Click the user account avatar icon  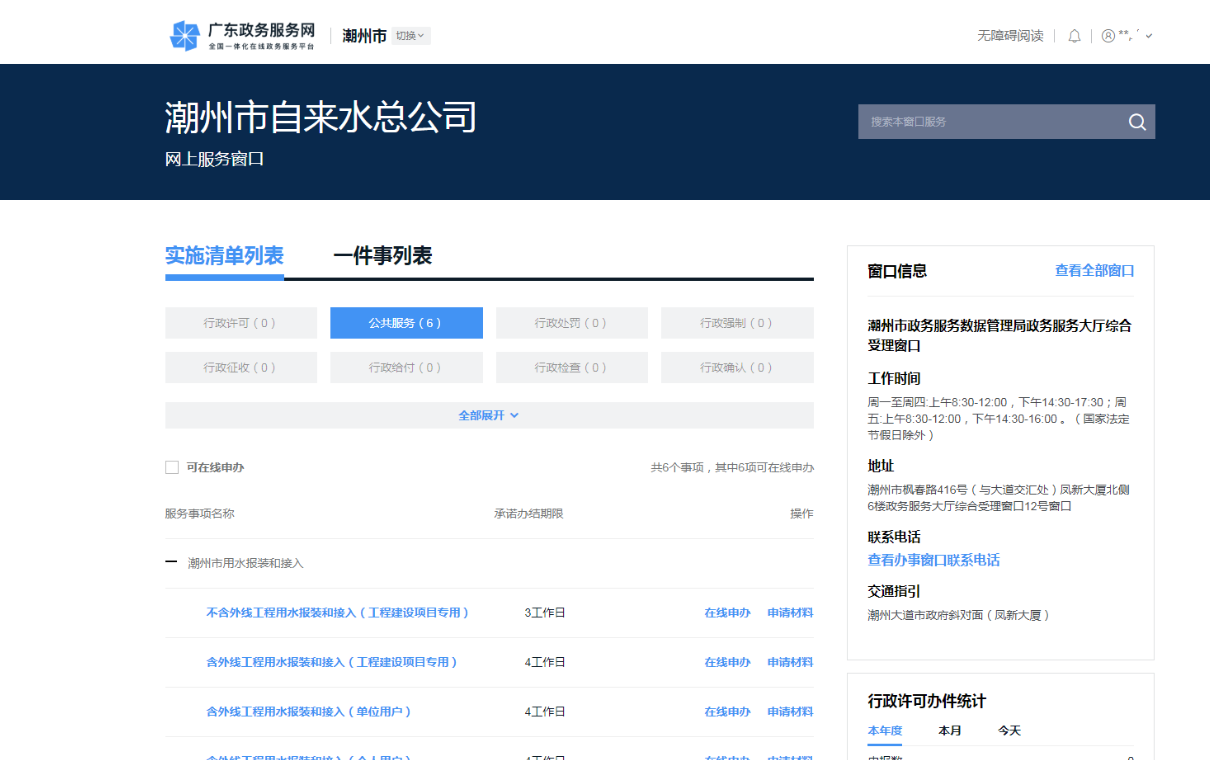[x=1108, y=36]
